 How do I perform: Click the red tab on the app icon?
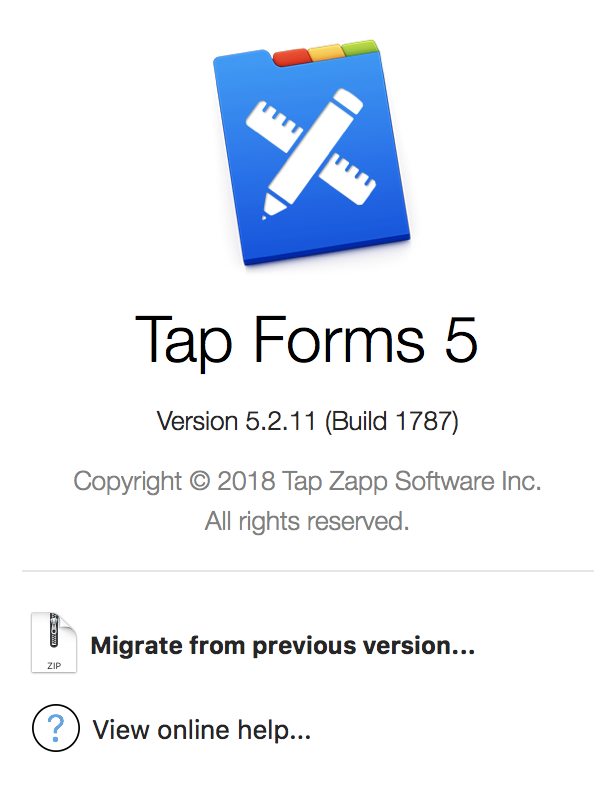tap(291, 57)
